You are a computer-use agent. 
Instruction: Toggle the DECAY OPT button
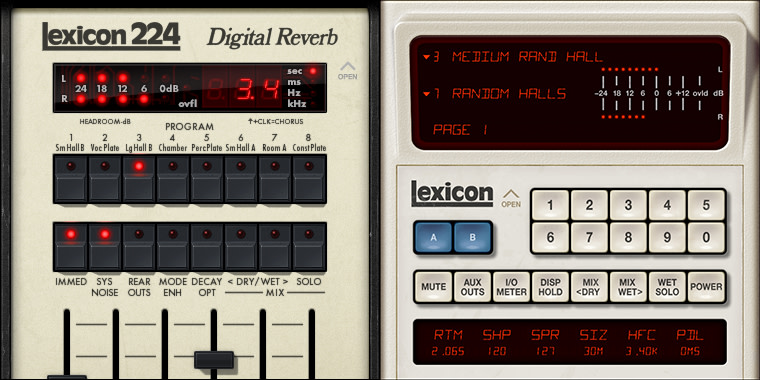tap(206, 247)
